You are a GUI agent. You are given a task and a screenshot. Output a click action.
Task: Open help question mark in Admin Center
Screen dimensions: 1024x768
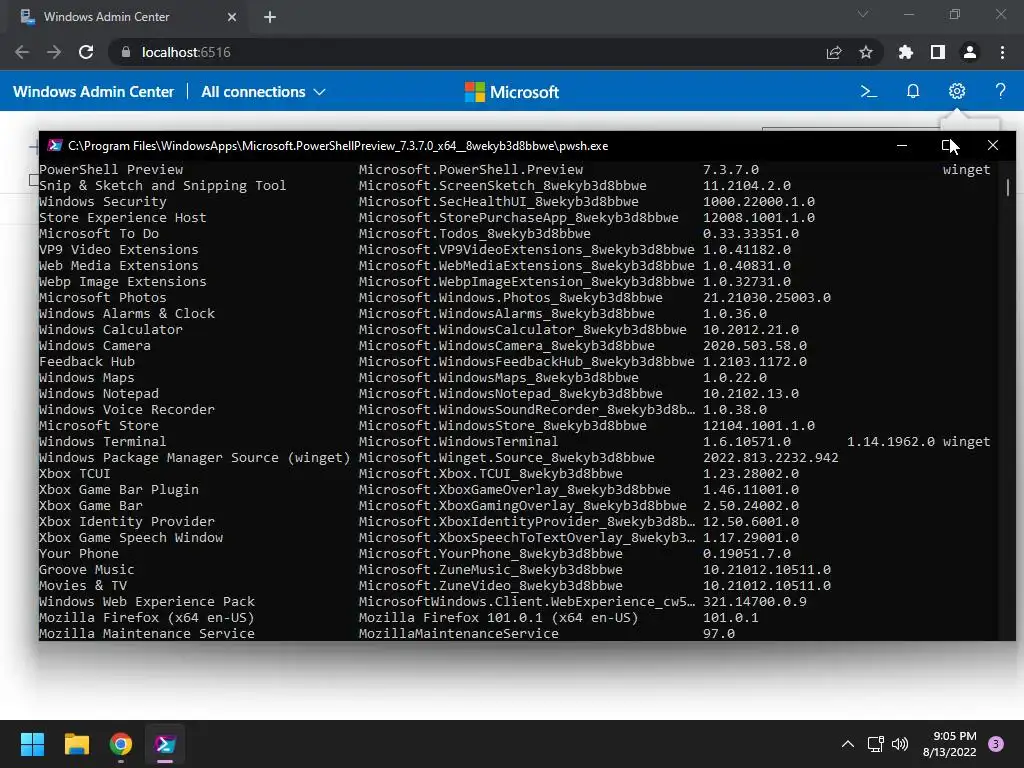[1000, 91]
